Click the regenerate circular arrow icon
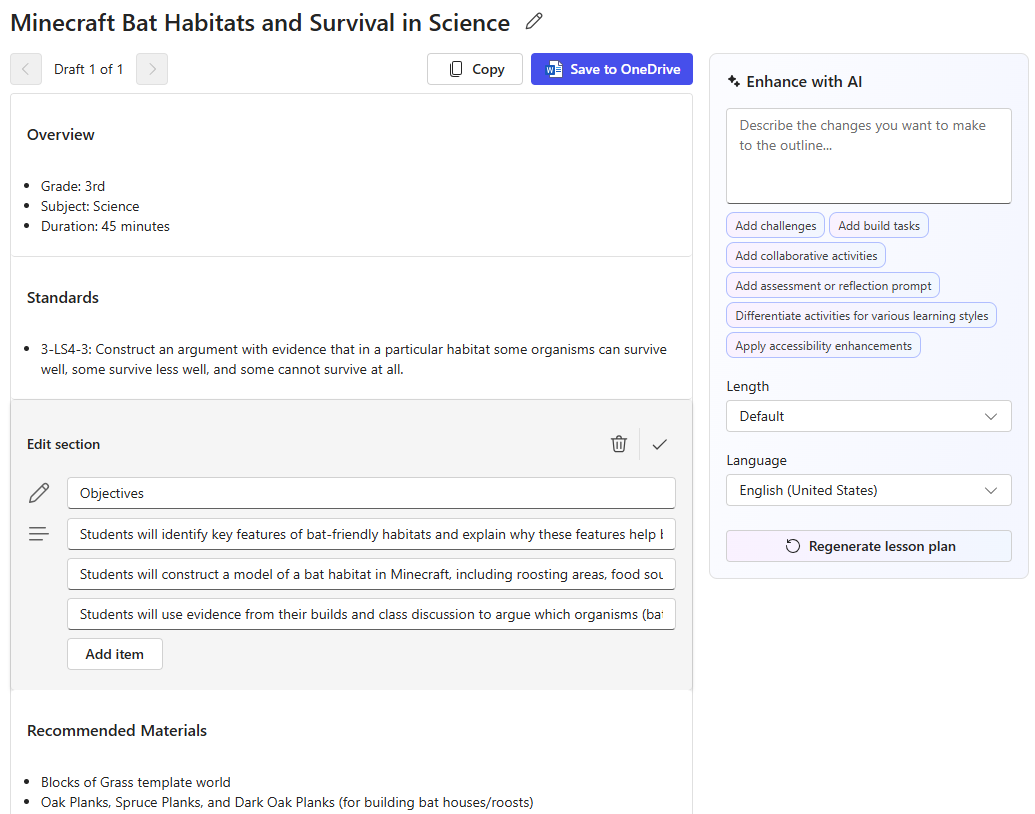Viewport: 1035px width, 814px height. click(x=793, y=546)
